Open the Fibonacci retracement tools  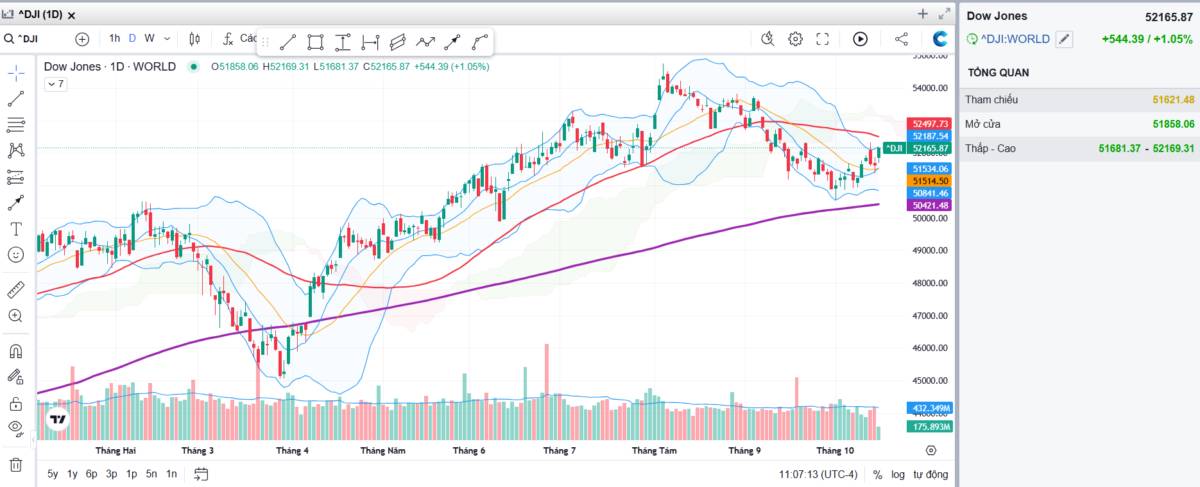coord(16,125)
